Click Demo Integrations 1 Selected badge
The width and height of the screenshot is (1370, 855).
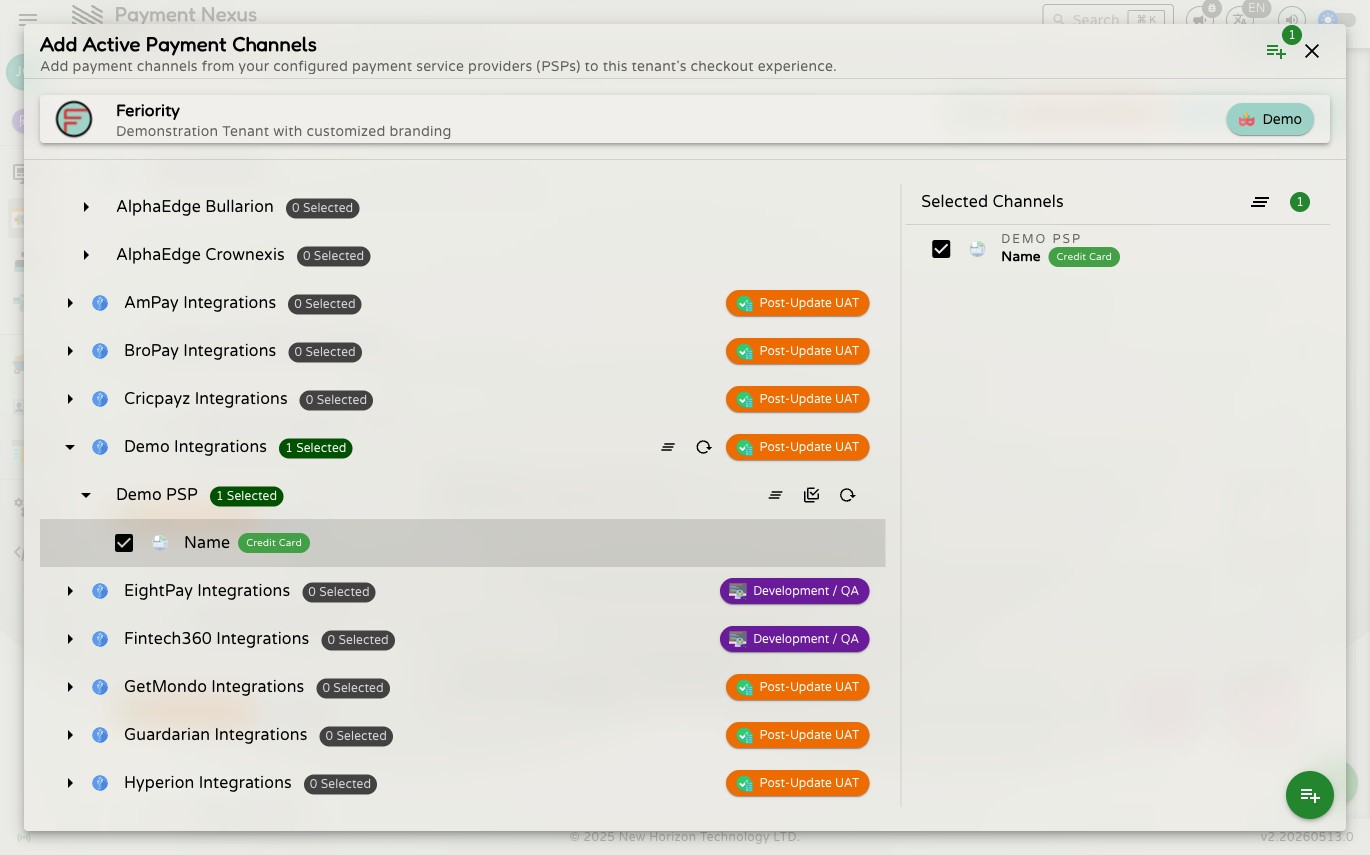coord(316,448)
